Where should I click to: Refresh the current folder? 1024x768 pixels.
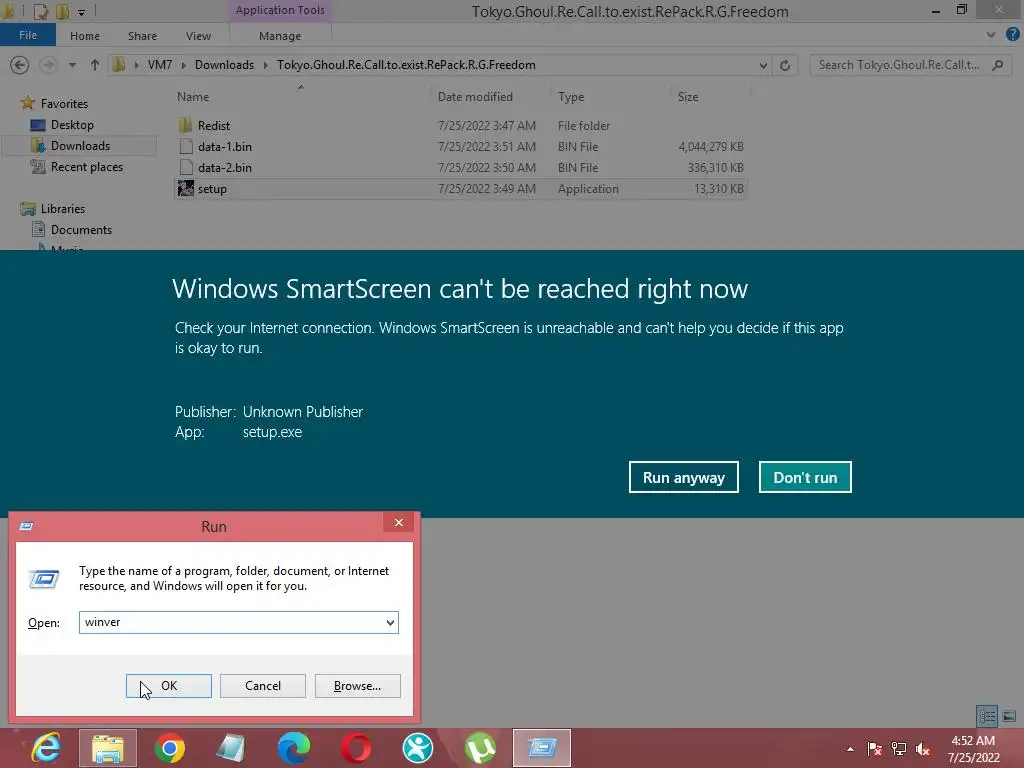pyautogui.click(x=785, y=65)
